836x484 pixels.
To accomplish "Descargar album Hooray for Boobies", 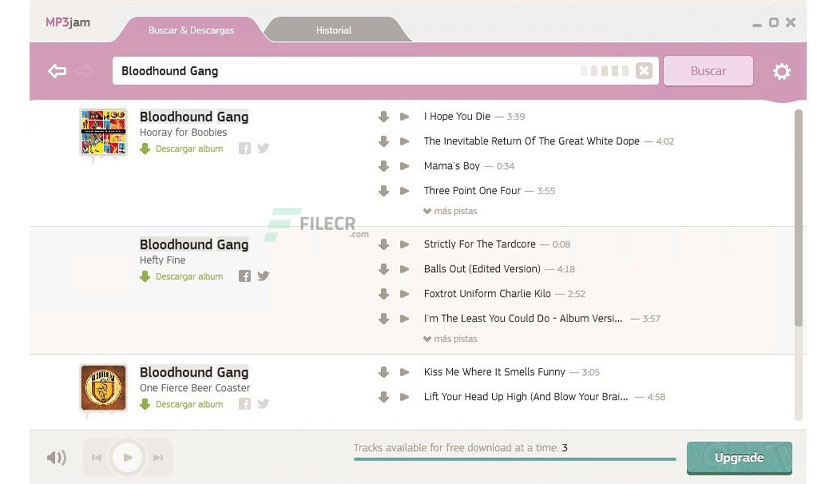I will pos(182,149).
